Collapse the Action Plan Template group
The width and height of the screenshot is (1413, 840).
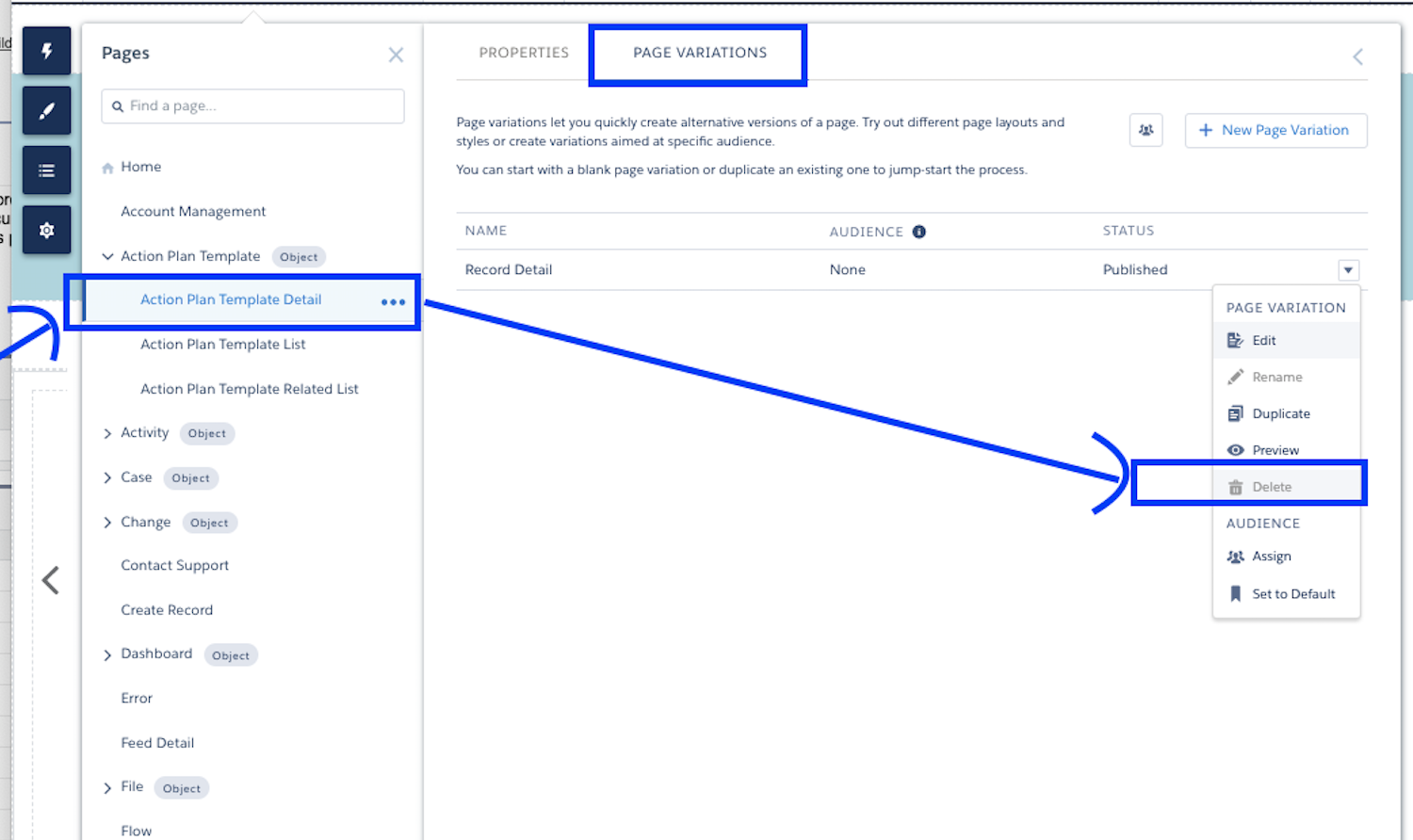pyautogui.click(x=107, y=256)
